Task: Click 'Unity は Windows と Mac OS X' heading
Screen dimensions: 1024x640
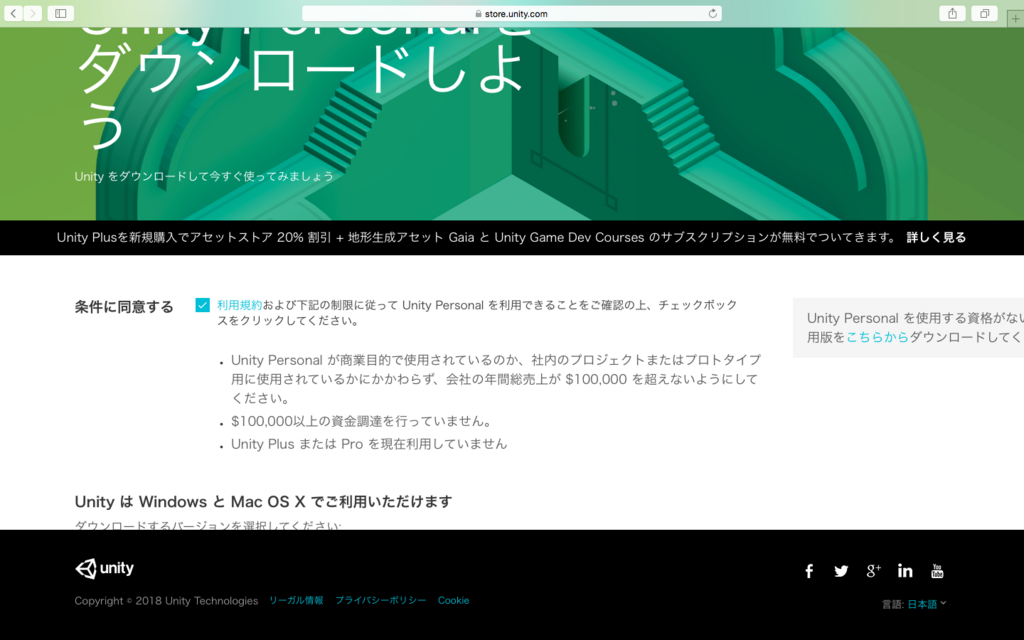Action: (x=263, y=502)
